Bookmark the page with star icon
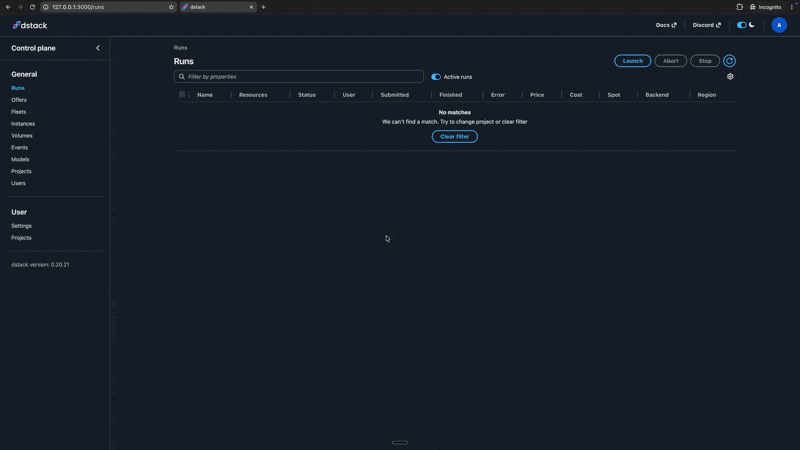The width and height of the screenshot is (800, 450). tap(171, 7)
